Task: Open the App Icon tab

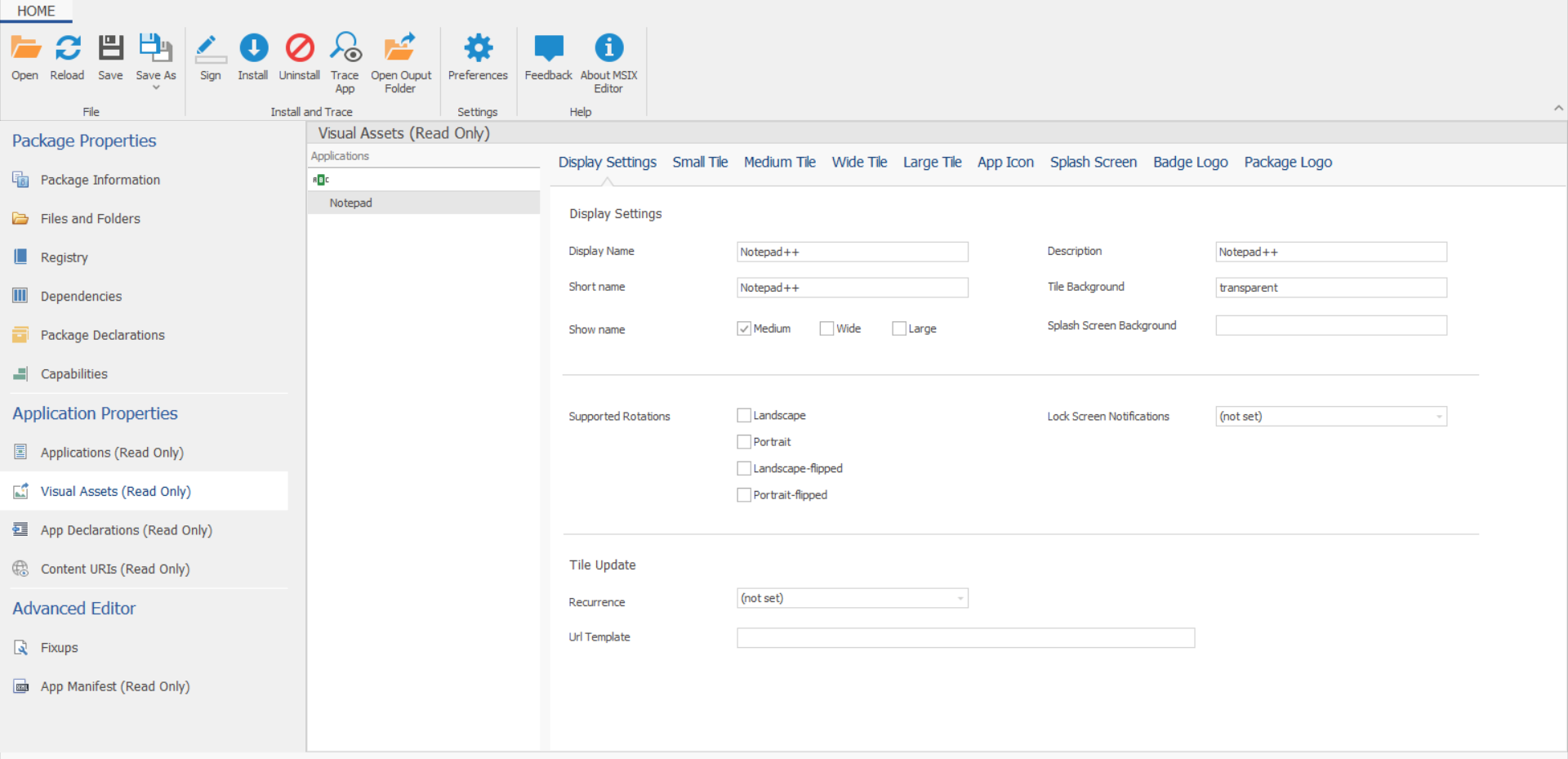Action: (1005, 162)
